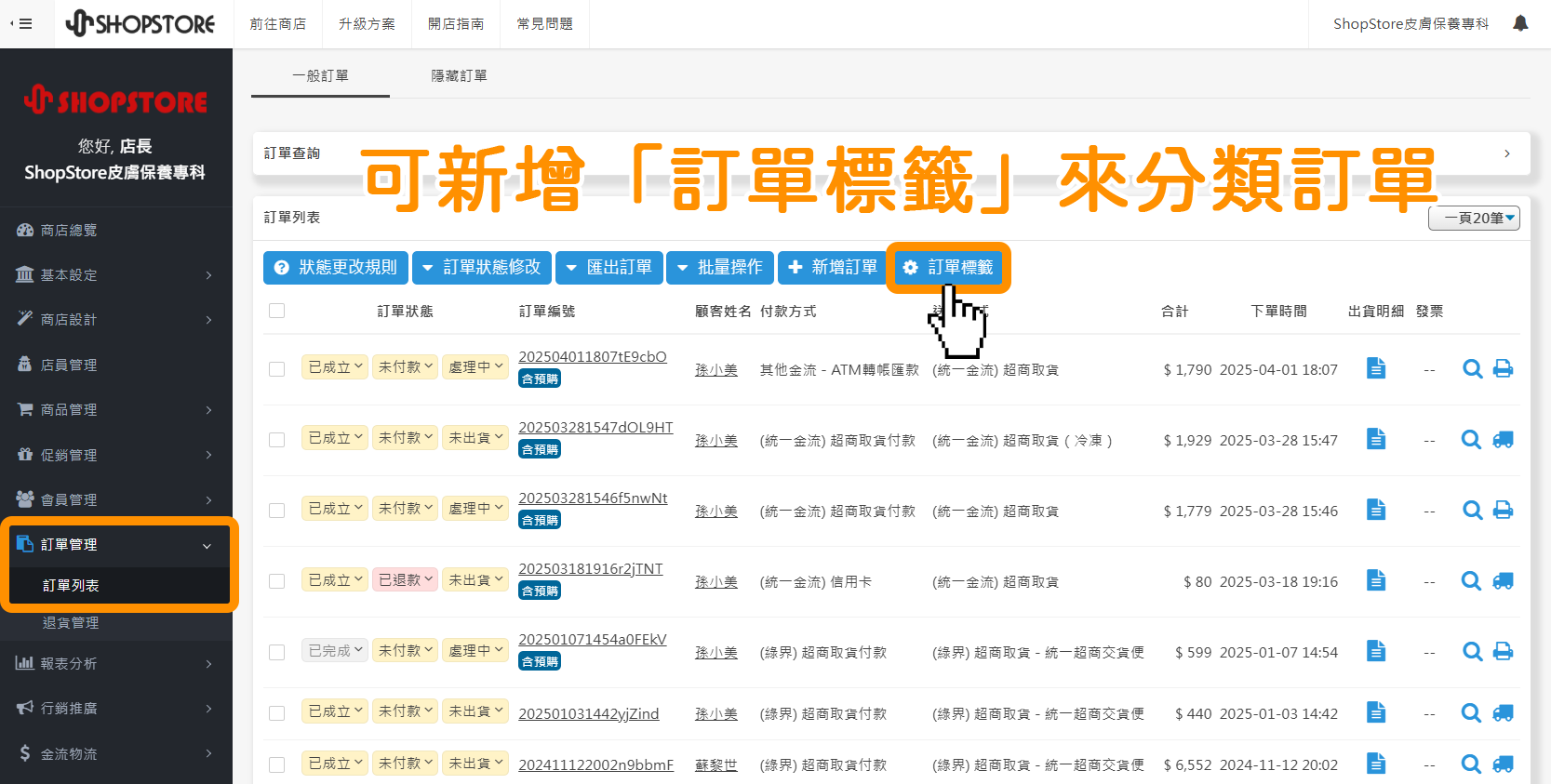View order 202503281546f5nwNt with magnifier icon
Image resolution: width=1551 pixels, height=784 pixels.
pyautogui.click(x=1472, y=511)
